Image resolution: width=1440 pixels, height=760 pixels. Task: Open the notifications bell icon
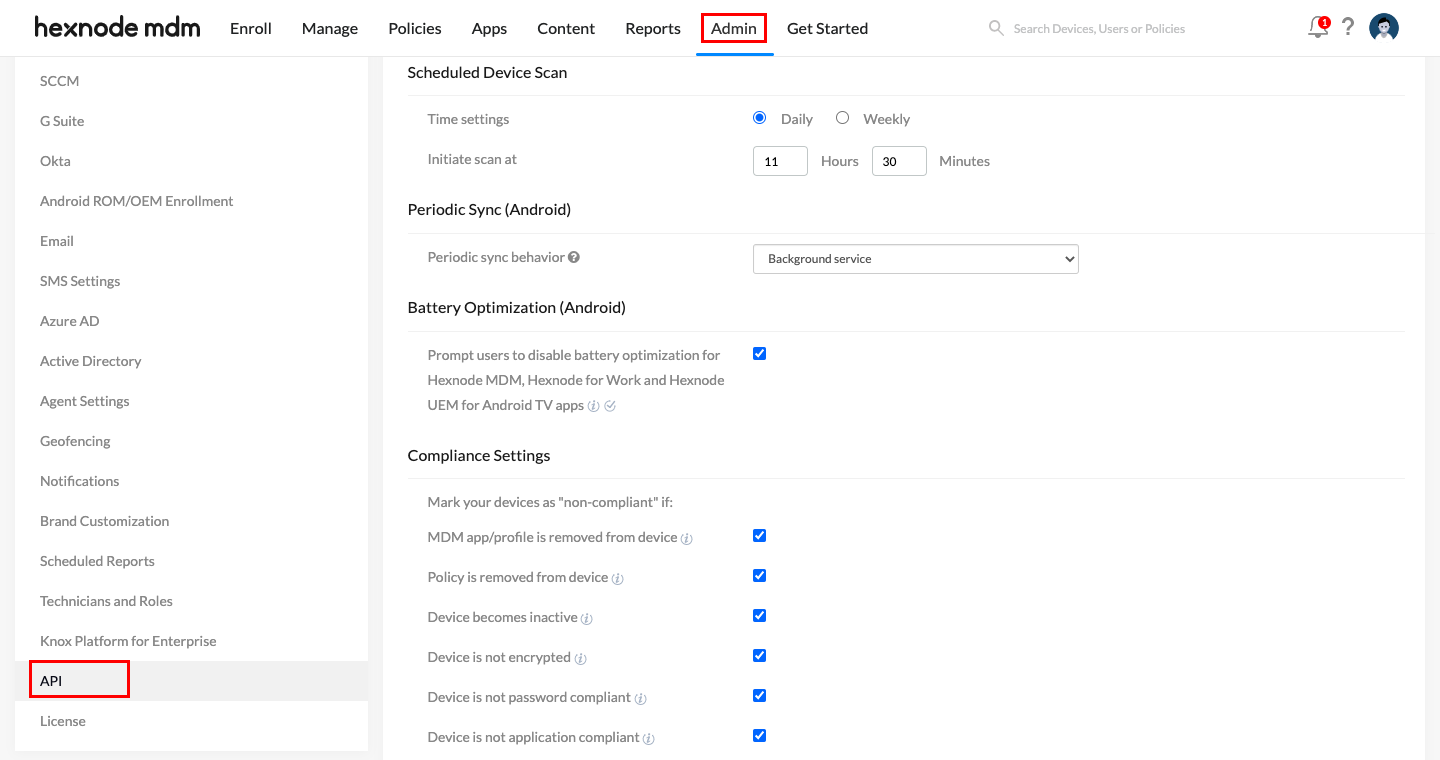point(1318,28)
